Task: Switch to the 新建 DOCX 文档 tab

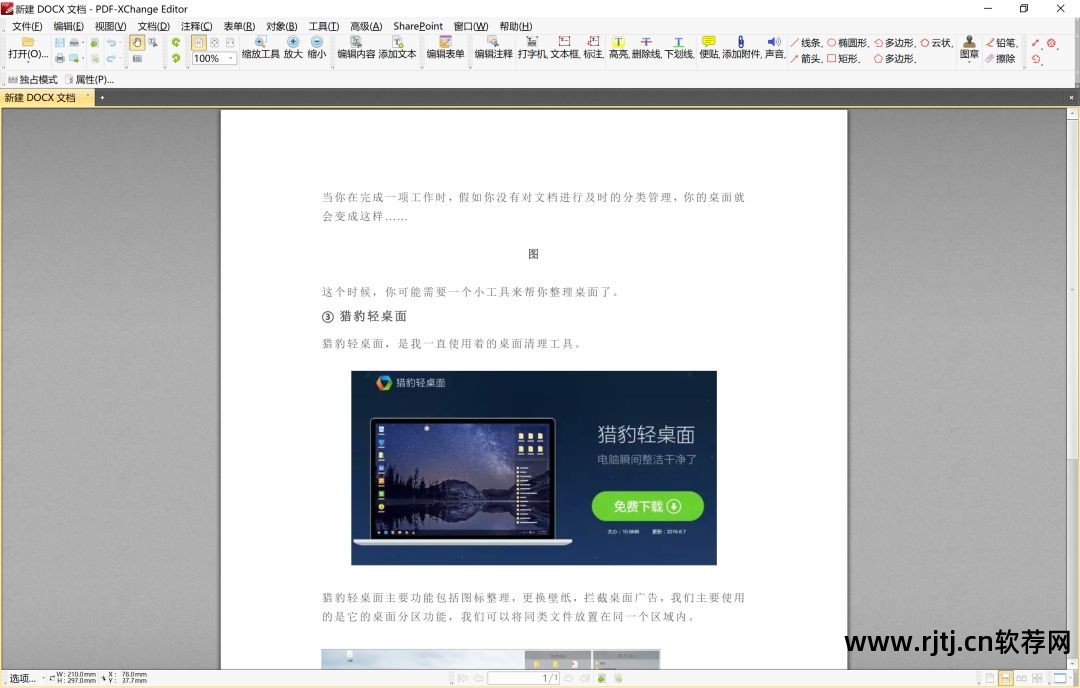Action: point(42,97)
